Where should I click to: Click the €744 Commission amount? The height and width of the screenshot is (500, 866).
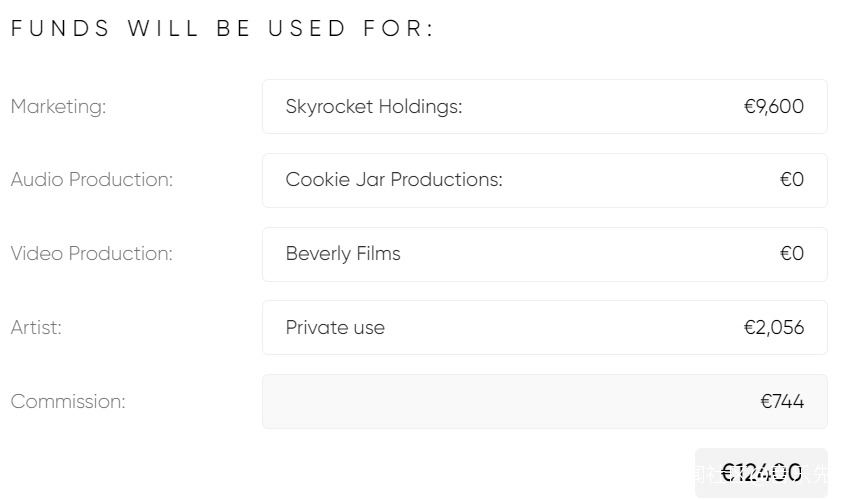coord(782,402)
